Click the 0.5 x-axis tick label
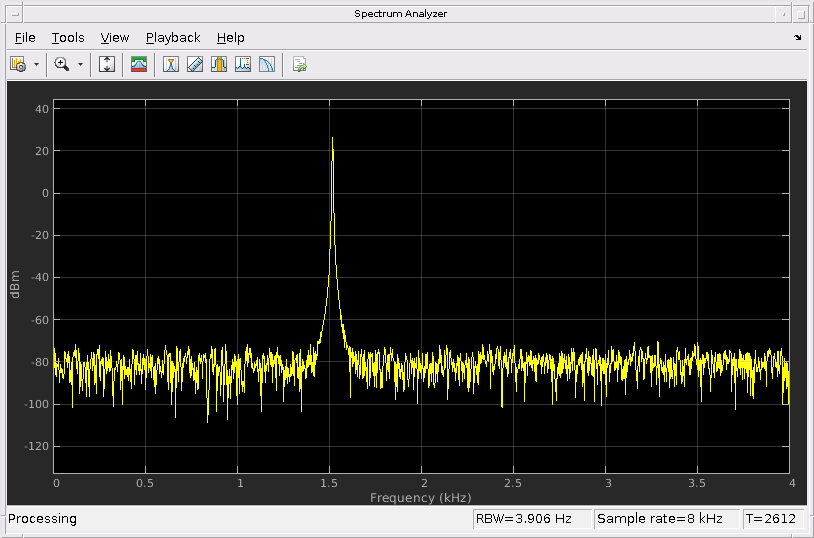 pos(145,483)
